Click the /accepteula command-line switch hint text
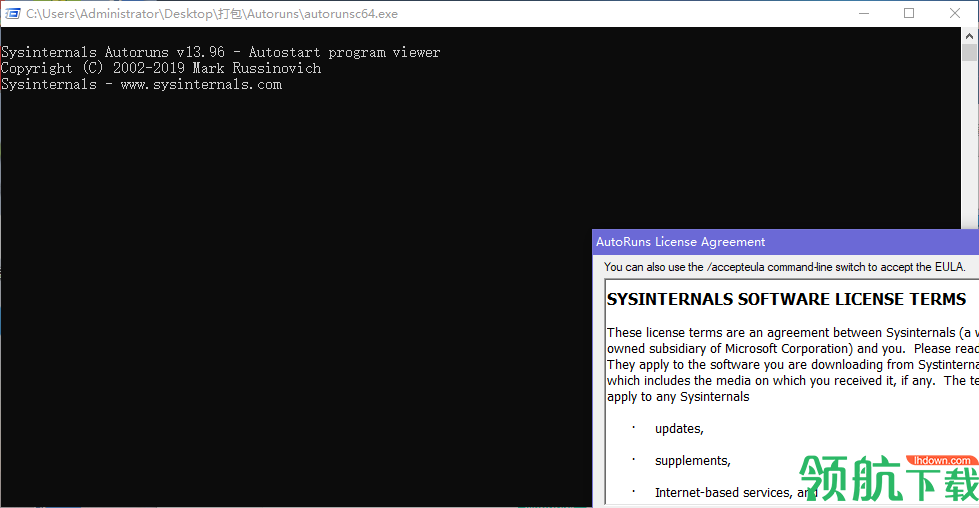Screen dimensions: 979x508 pos(785,267)
